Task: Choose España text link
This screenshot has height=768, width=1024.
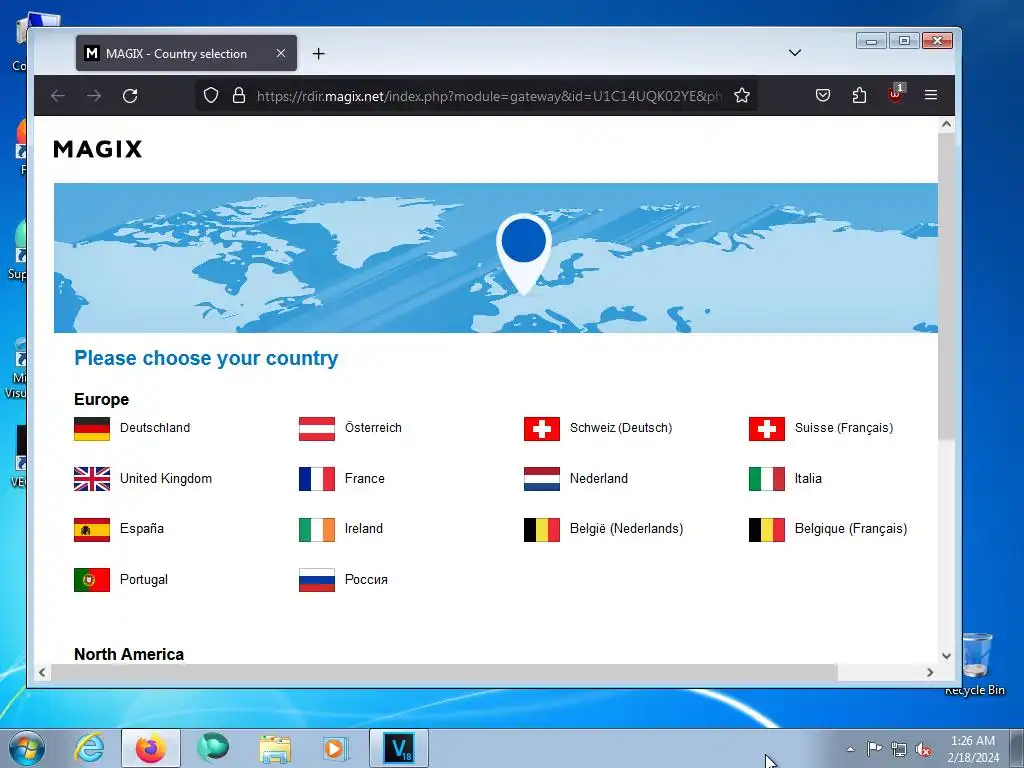Action: (142, 528)
